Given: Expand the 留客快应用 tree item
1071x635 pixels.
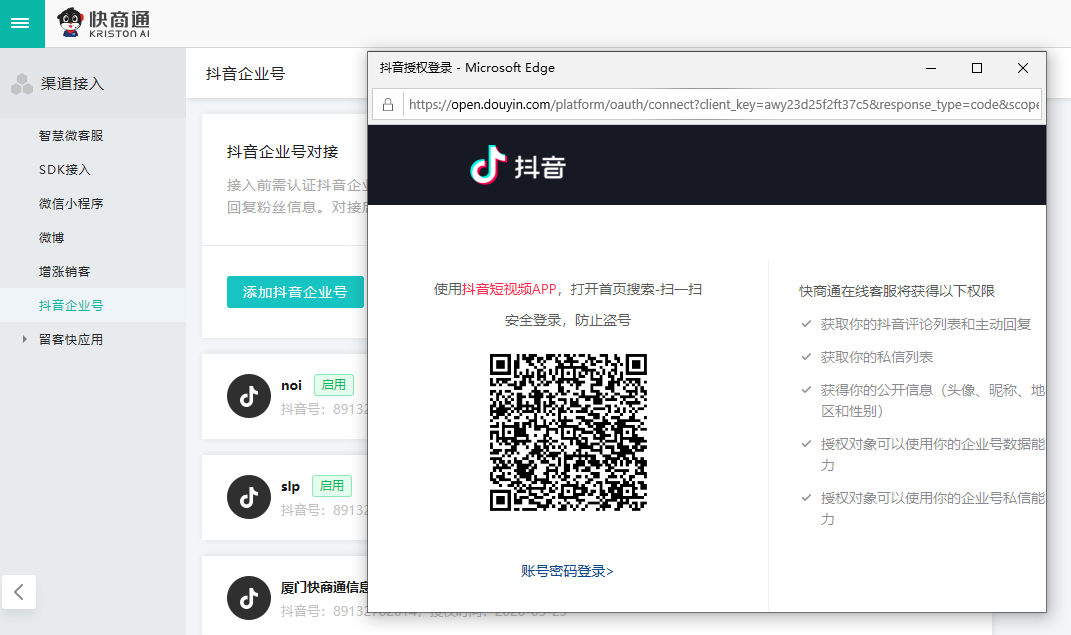Looking at the screenshot, I should (x=25, y=340).
